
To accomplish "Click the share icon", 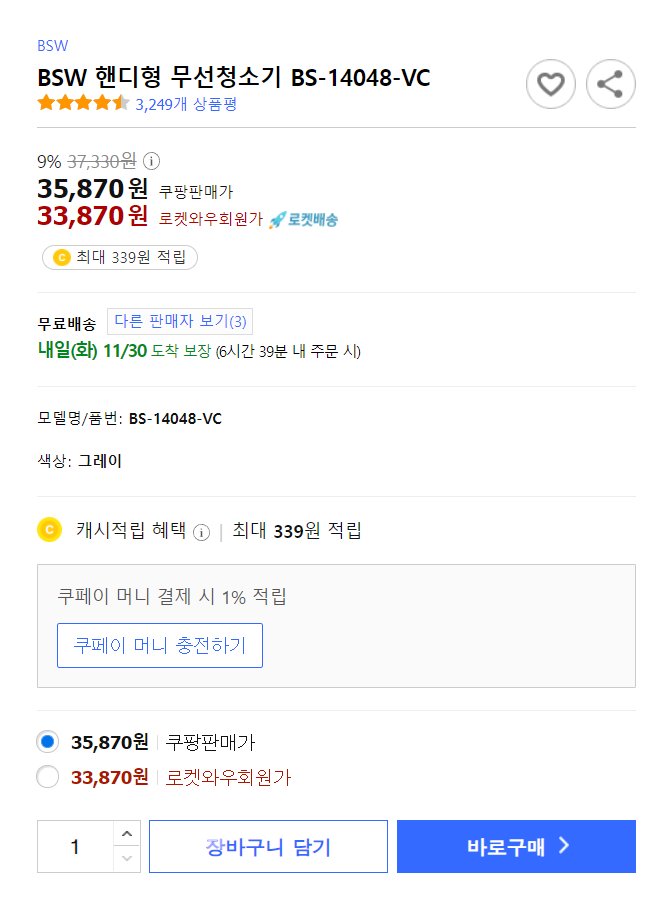I will pos(611,84).
